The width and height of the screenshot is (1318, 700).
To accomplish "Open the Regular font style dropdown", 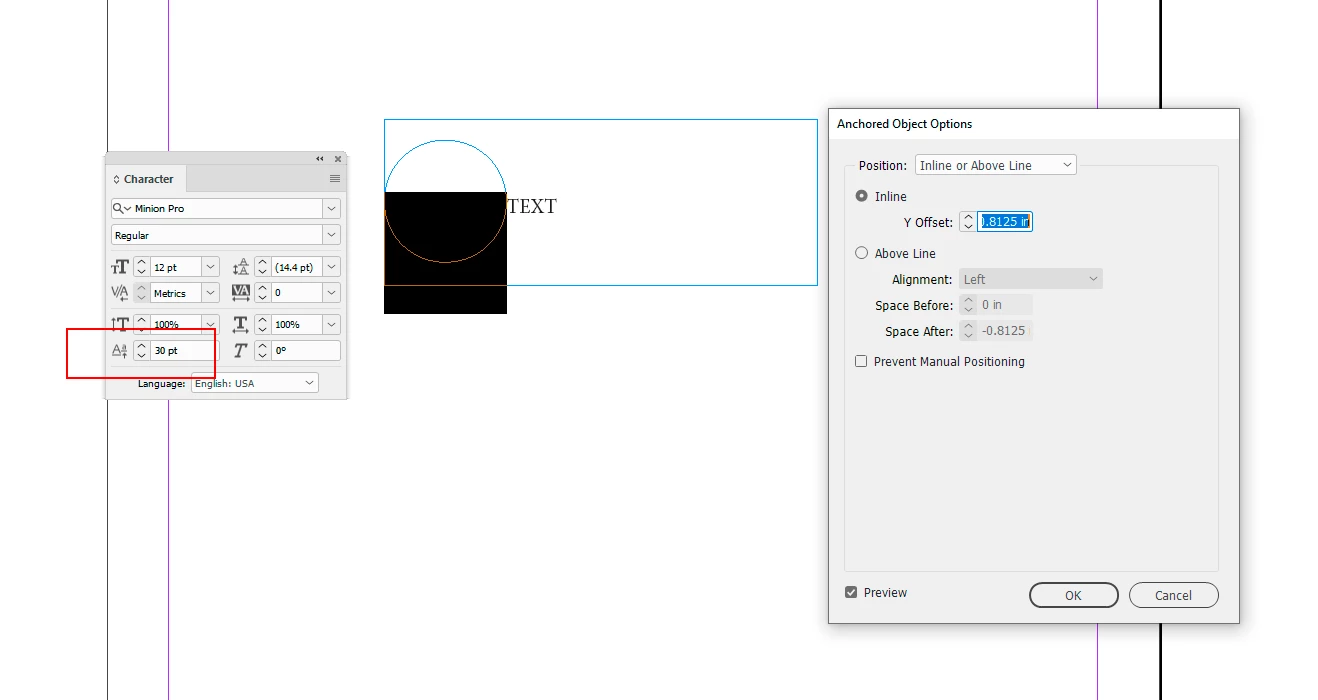I will [x=331, y=235].
